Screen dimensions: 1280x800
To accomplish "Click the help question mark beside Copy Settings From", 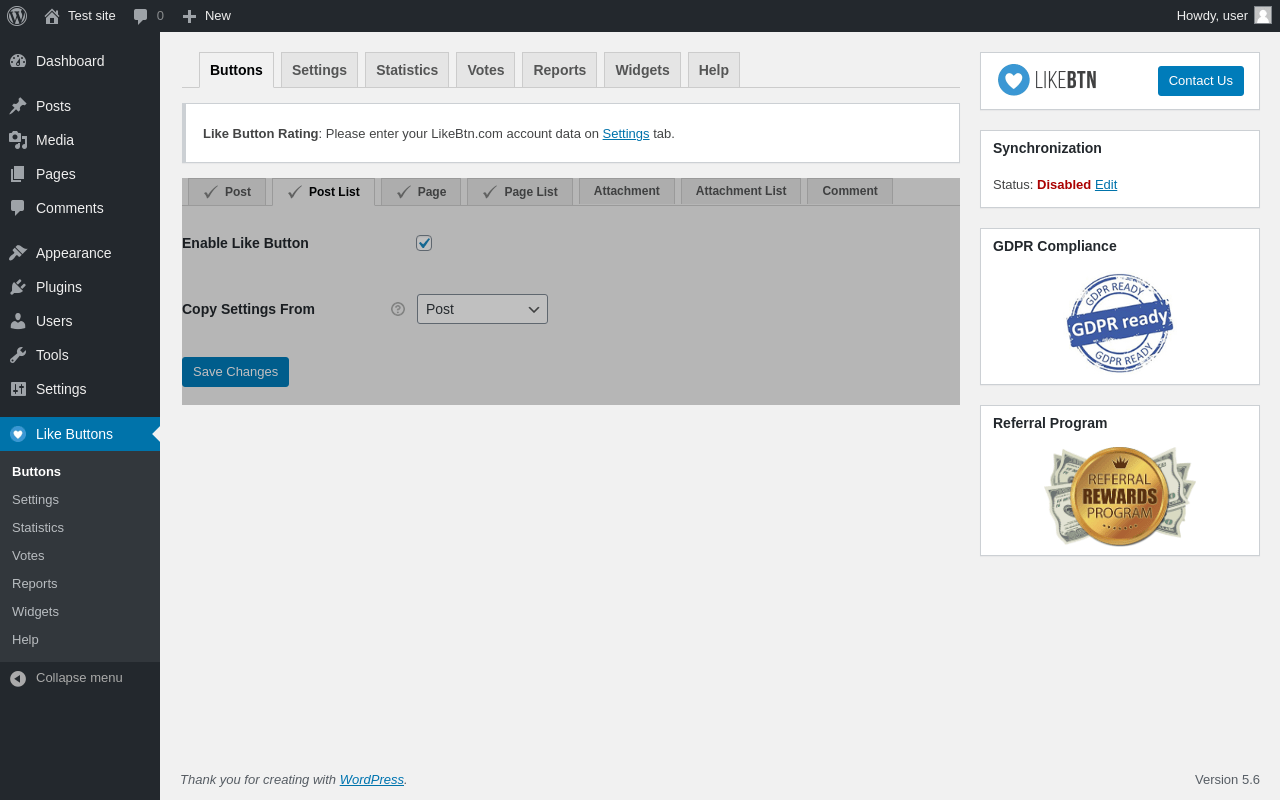I will (398, 309).
